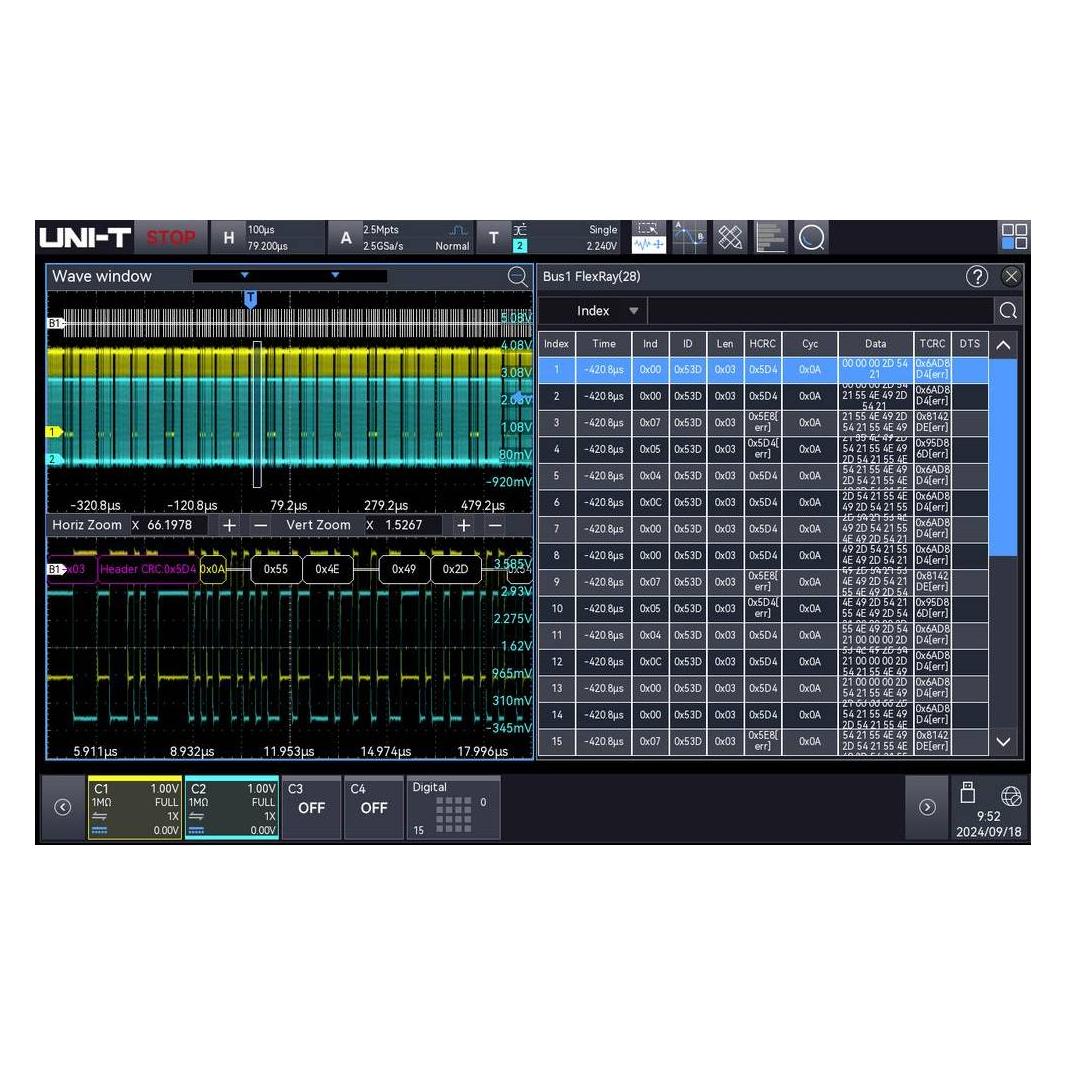Click B1 bus label in overview waveform
The width and height of the screenshot is (1066, 1066).
click(55, 323)
